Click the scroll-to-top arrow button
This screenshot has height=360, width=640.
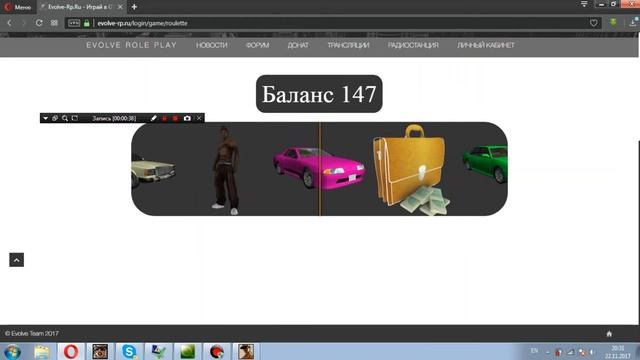pos(17,260)
